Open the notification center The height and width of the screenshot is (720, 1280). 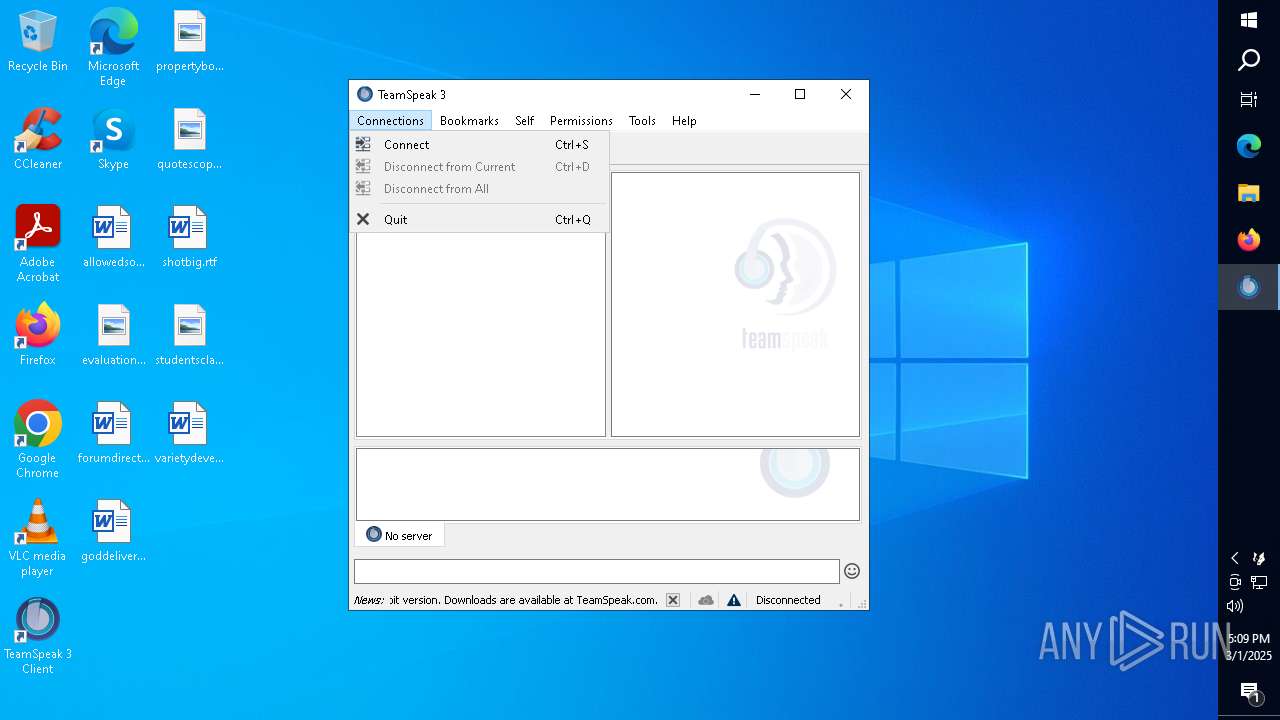click(x=1249, y=692)
